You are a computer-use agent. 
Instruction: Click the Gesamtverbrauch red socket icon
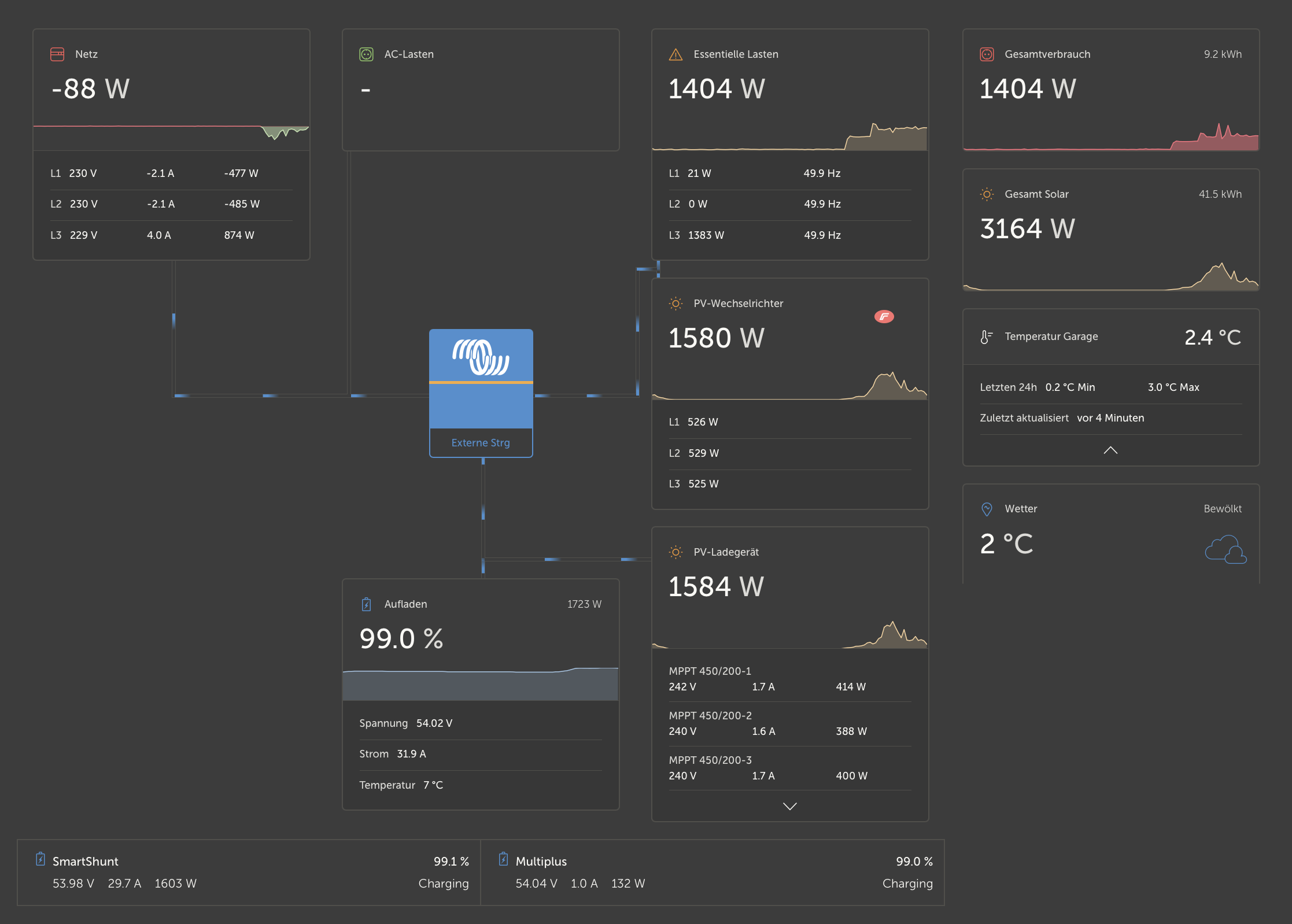click(x=987, y=54)
